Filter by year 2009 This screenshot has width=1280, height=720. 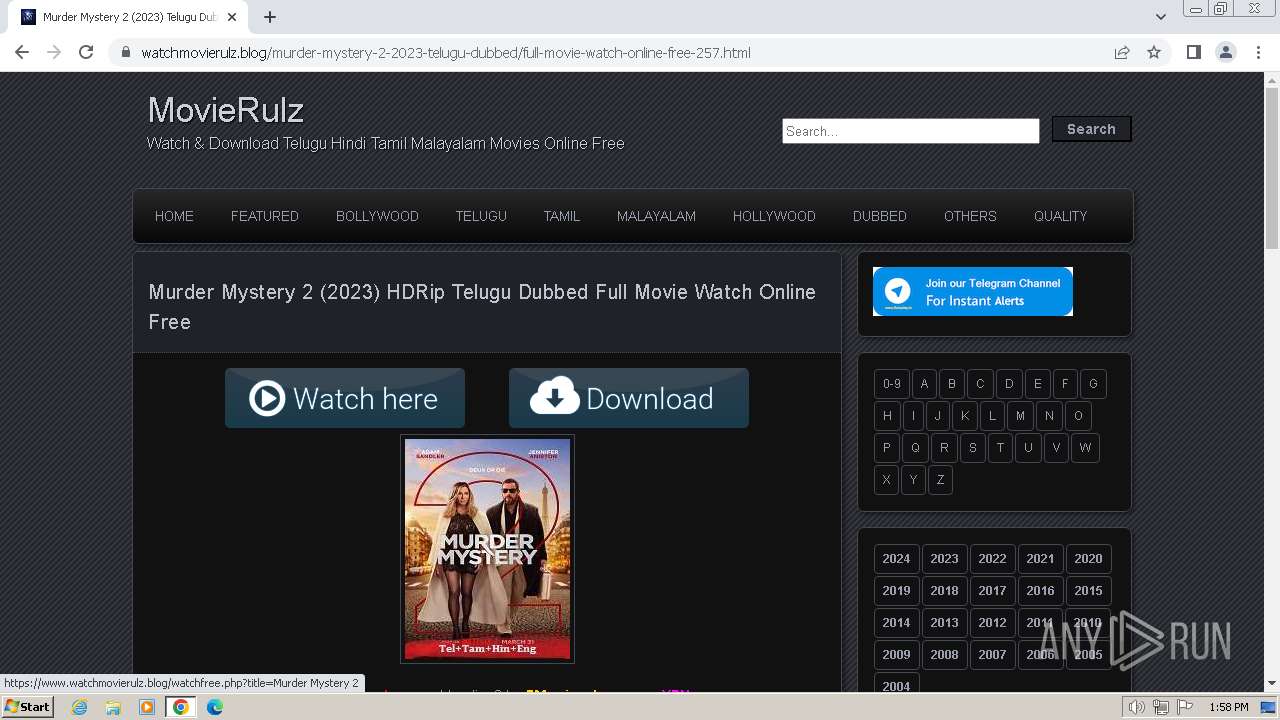(896, 655)
